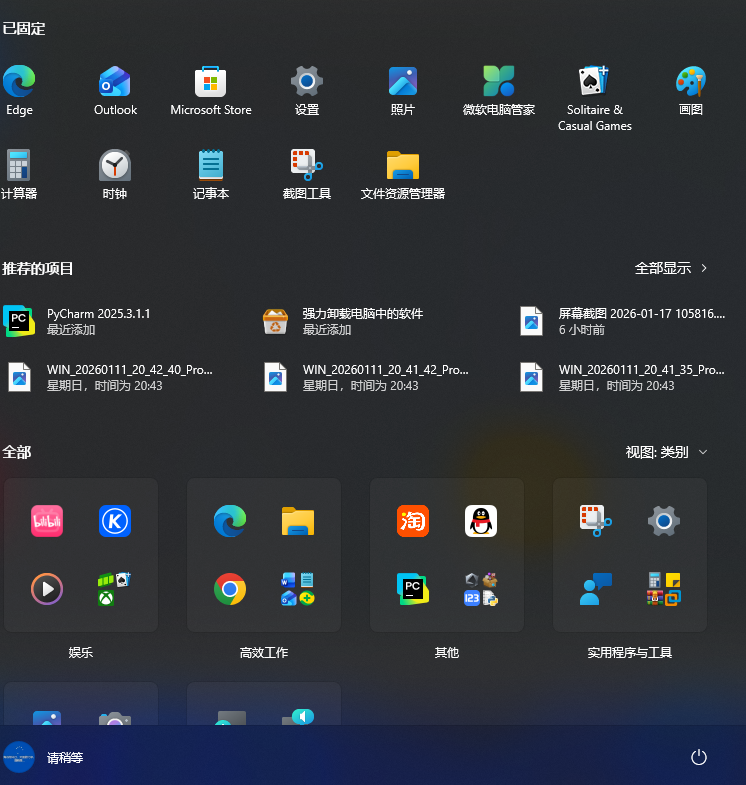Open QQ from the 其他 group
This screenshot has height=785, width=746.
click(x=481, y=521)
